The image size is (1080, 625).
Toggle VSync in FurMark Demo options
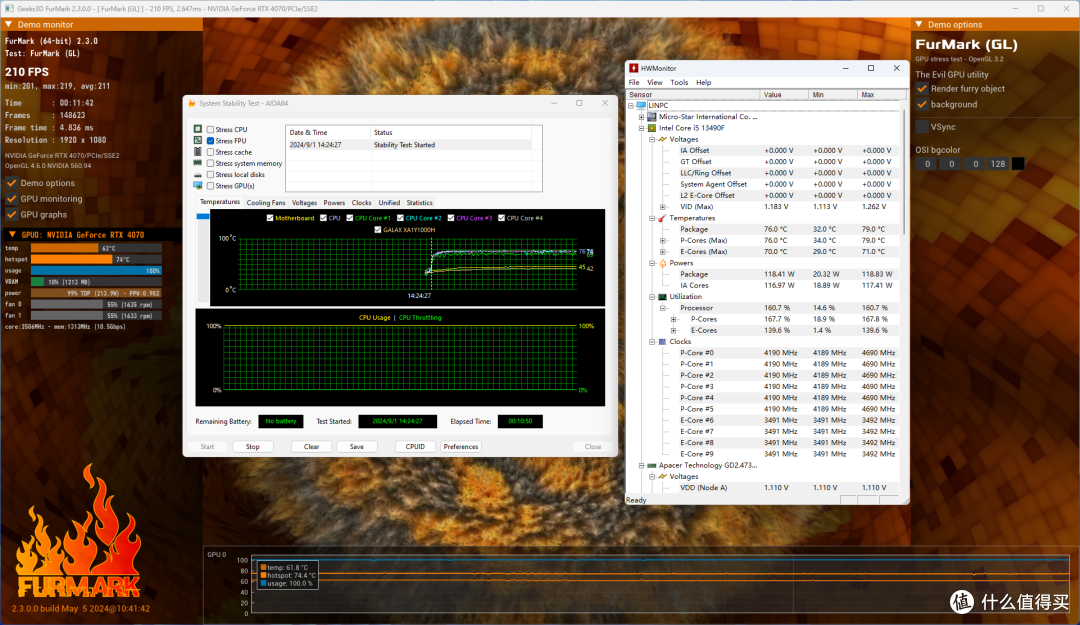922,127
